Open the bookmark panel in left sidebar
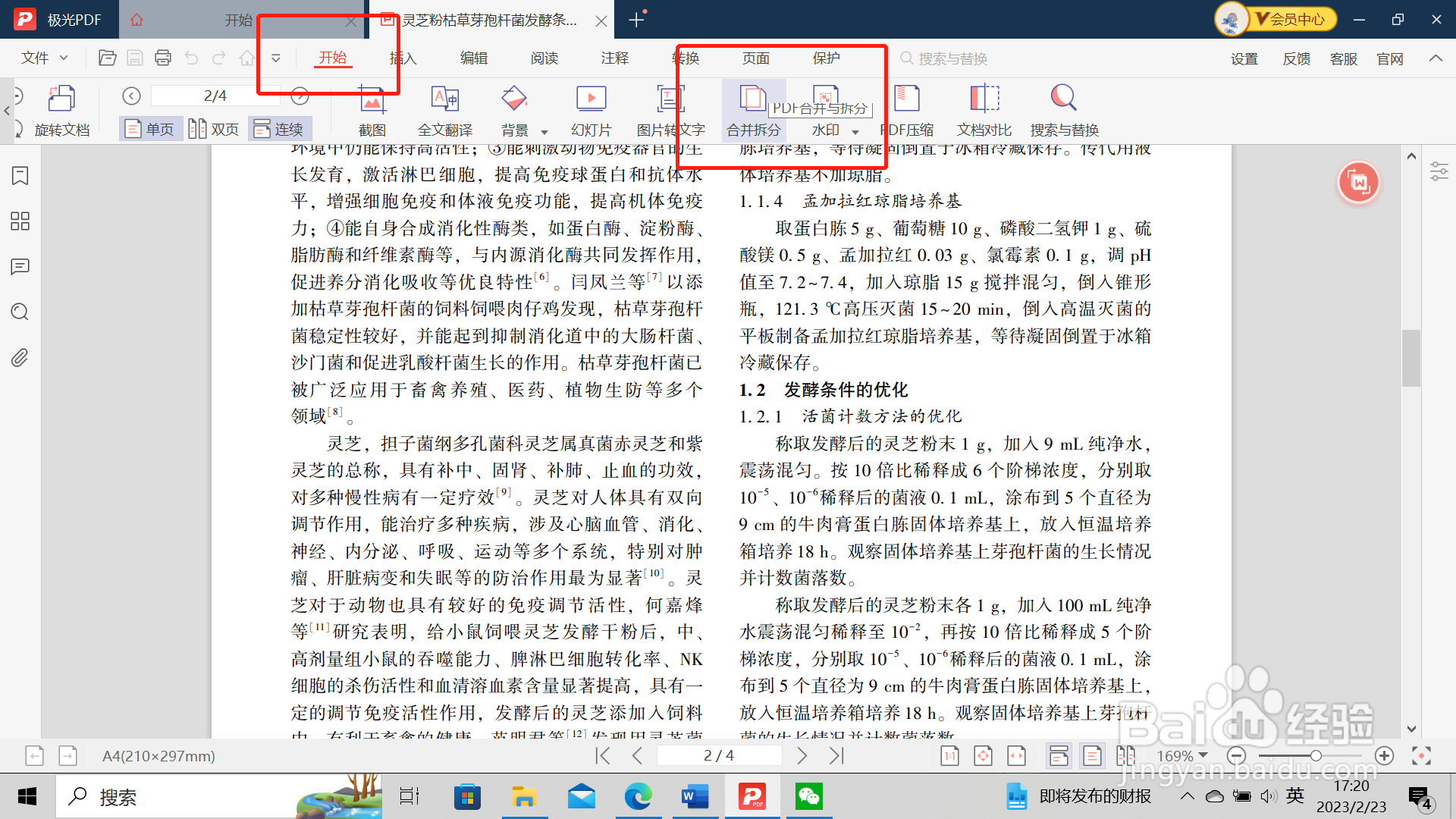Image resolution: width=1456 pixels, height=819 pixels. coord(20,176)
